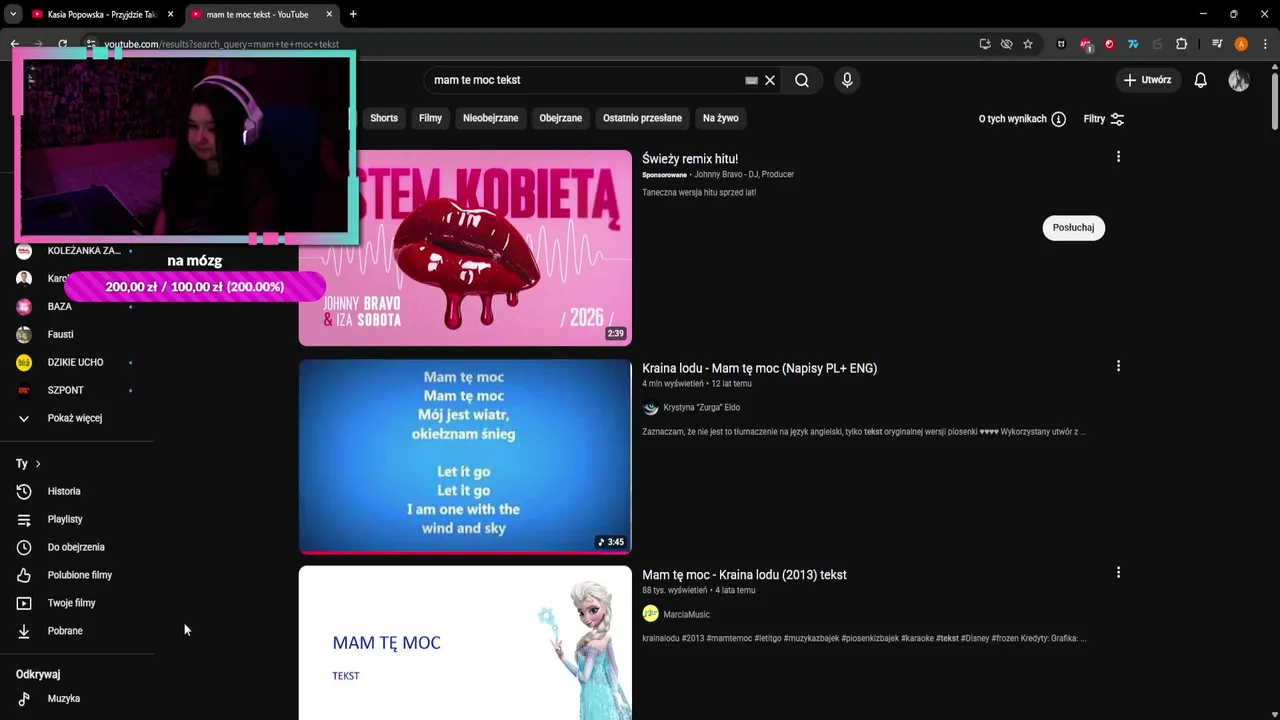Click the O tych wynikach info icon
The height and width of the screenshot is (720, 1280).
1058,119
